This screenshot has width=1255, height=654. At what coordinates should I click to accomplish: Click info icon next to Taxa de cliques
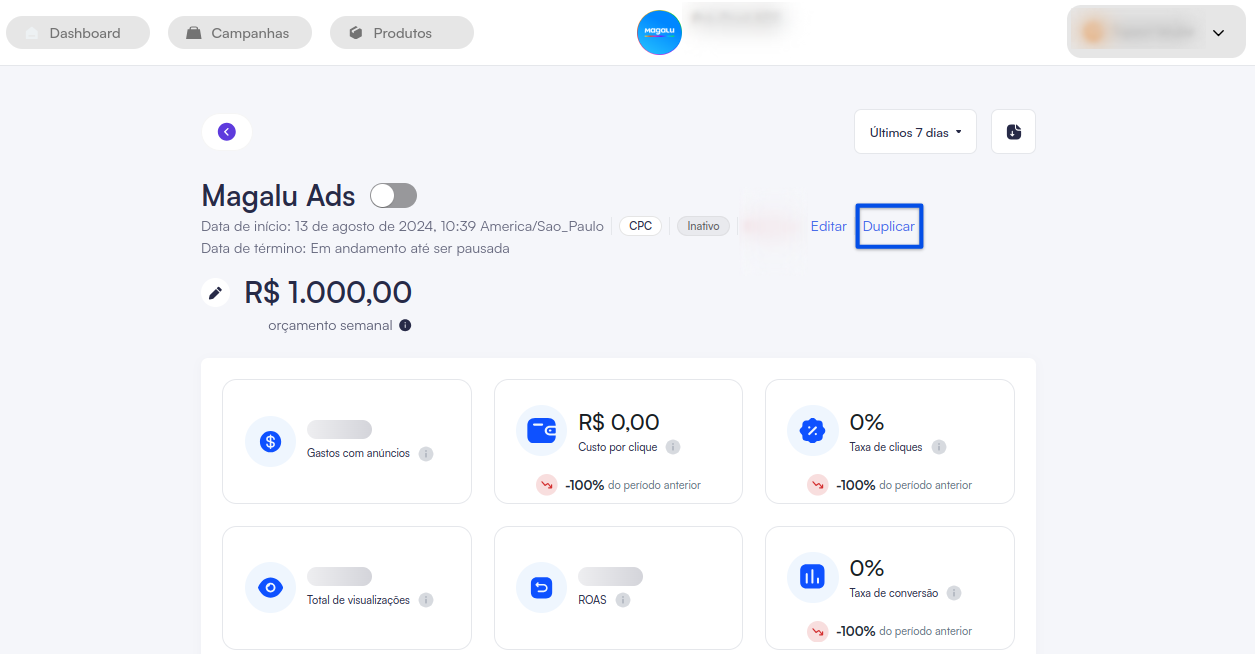click(x=938, y=447)
